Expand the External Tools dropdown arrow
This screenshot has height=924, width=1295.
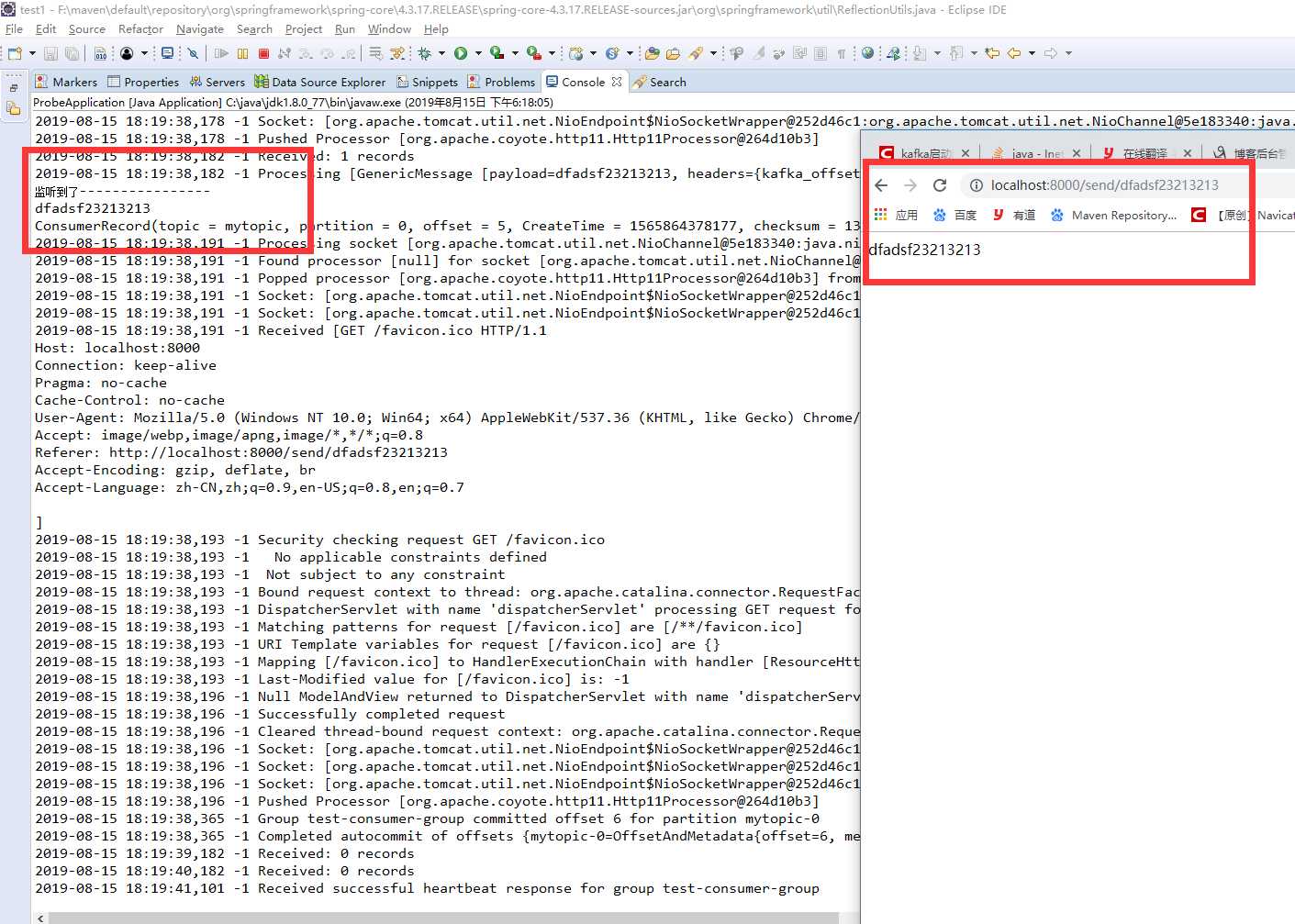click(552, 53)
